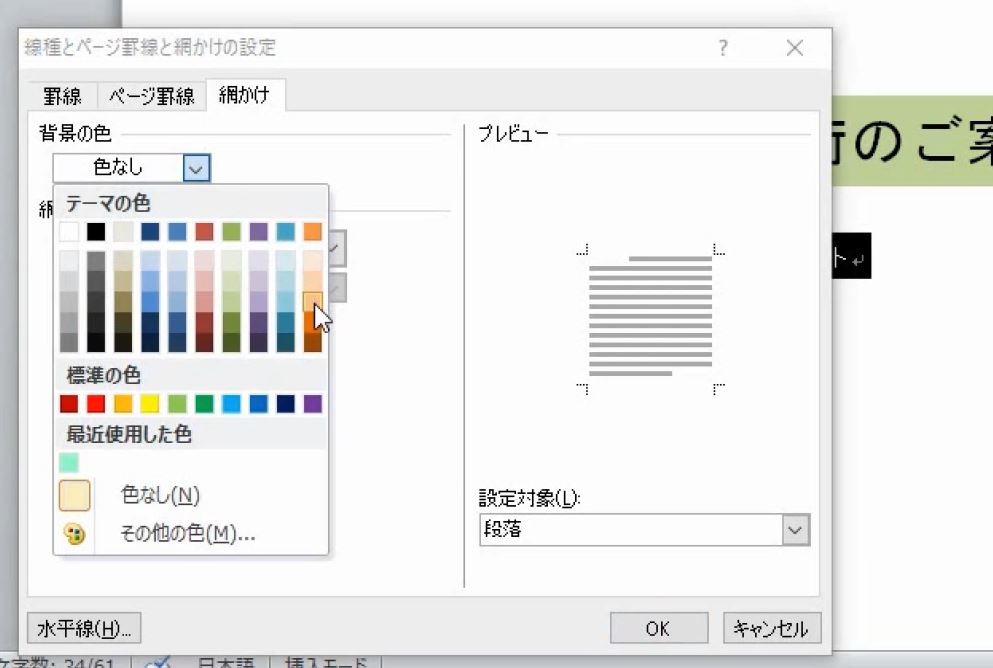Click the proofing check icon in status bar
The image size is (993, 668).
(x=157, y=663)
